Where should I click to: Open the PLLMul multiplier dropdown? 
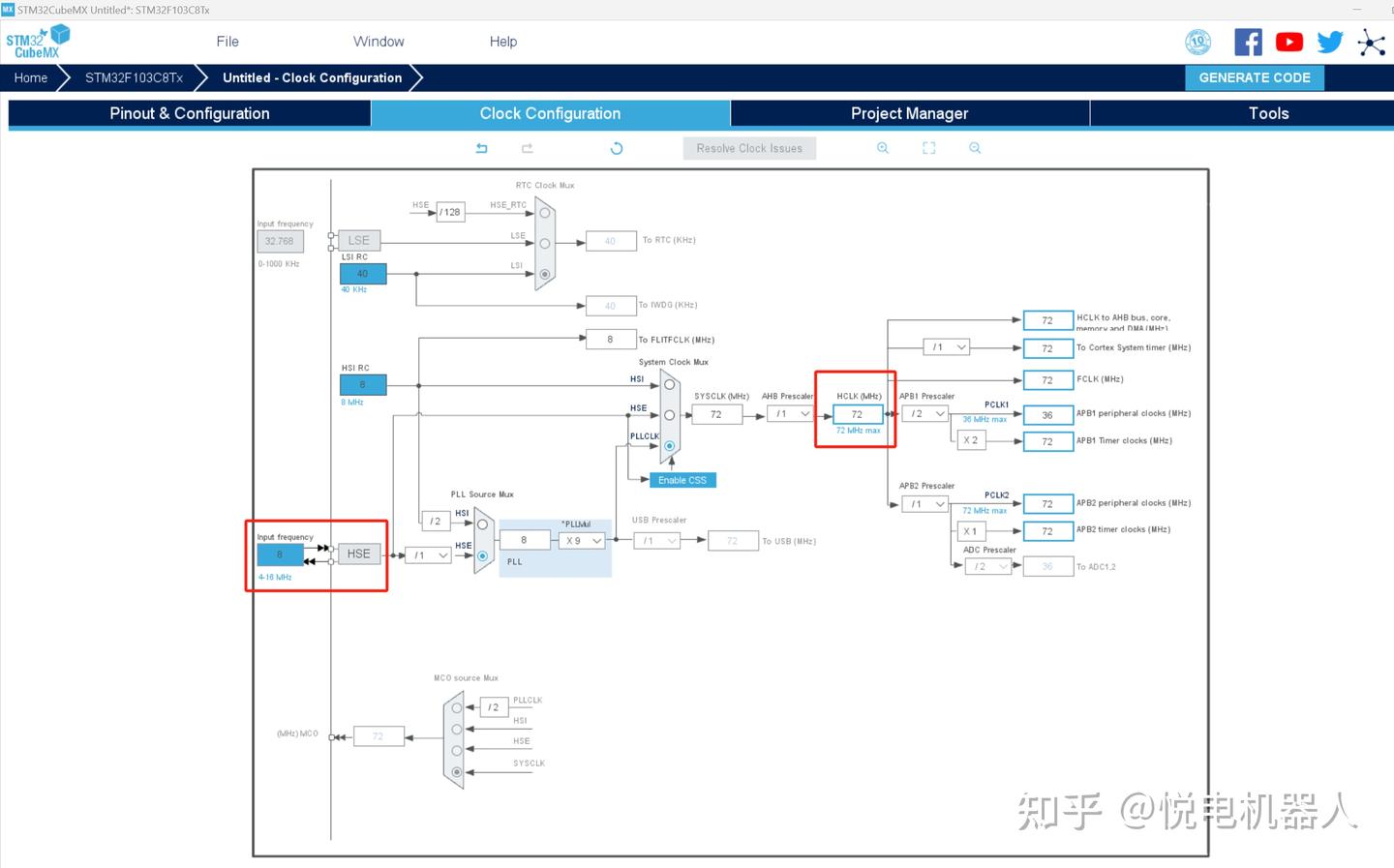pyautogui.click(x=581, y=540)
